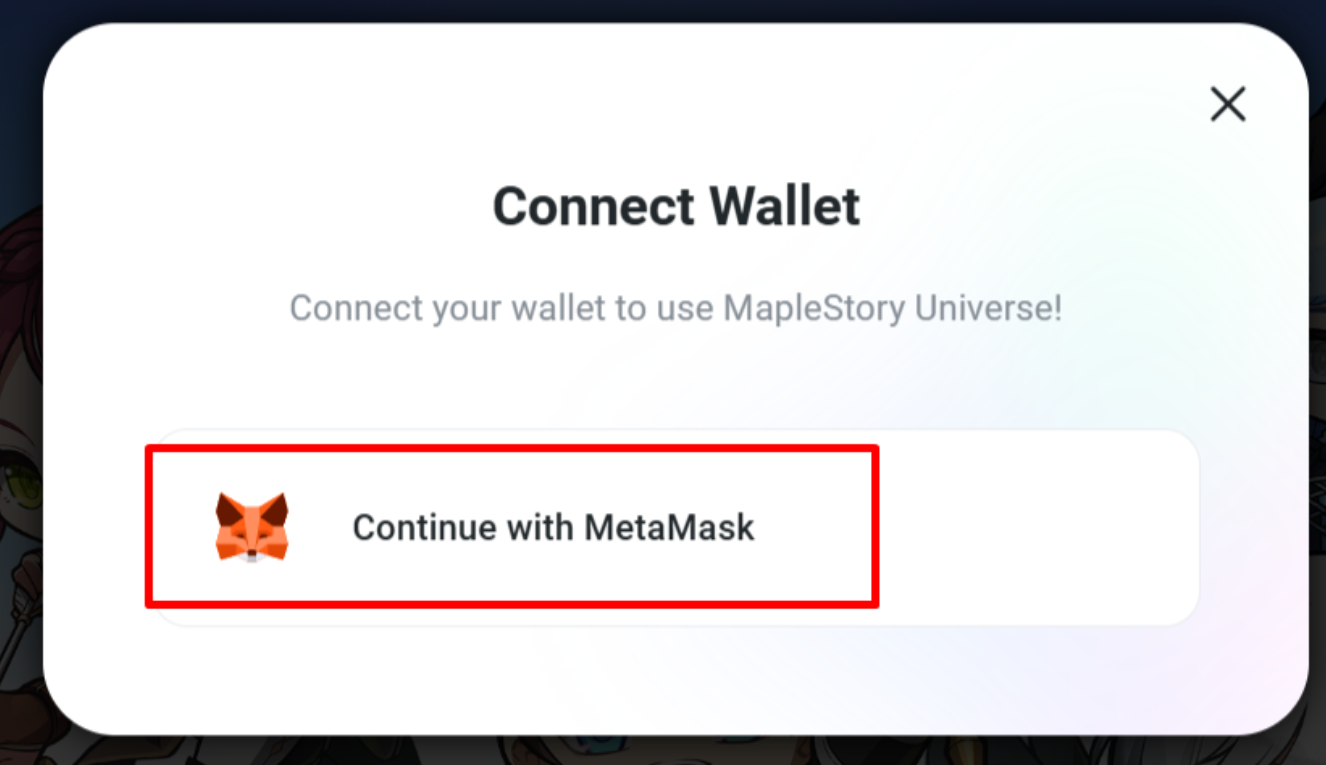This screenshot has width=1326, height=765.
Task: Click the word MetaMask in the wallet option
Action: coord(669,527)
